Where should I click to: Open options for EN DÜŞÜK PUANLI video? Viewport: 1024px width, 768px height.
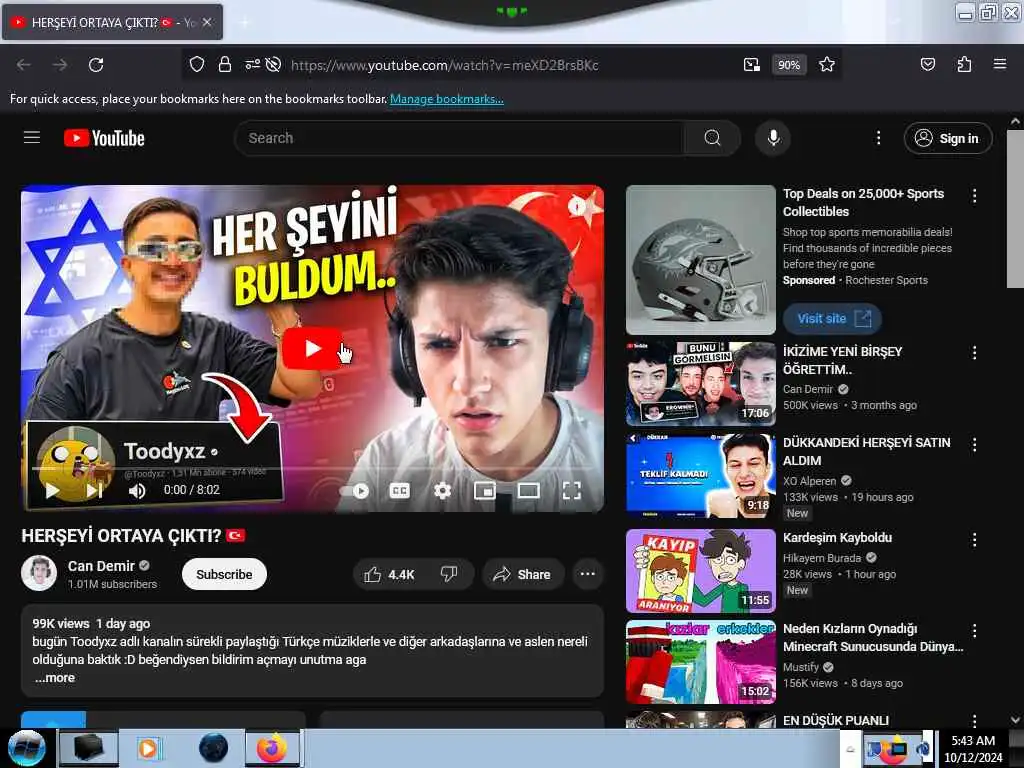click(x=974, y=720)
